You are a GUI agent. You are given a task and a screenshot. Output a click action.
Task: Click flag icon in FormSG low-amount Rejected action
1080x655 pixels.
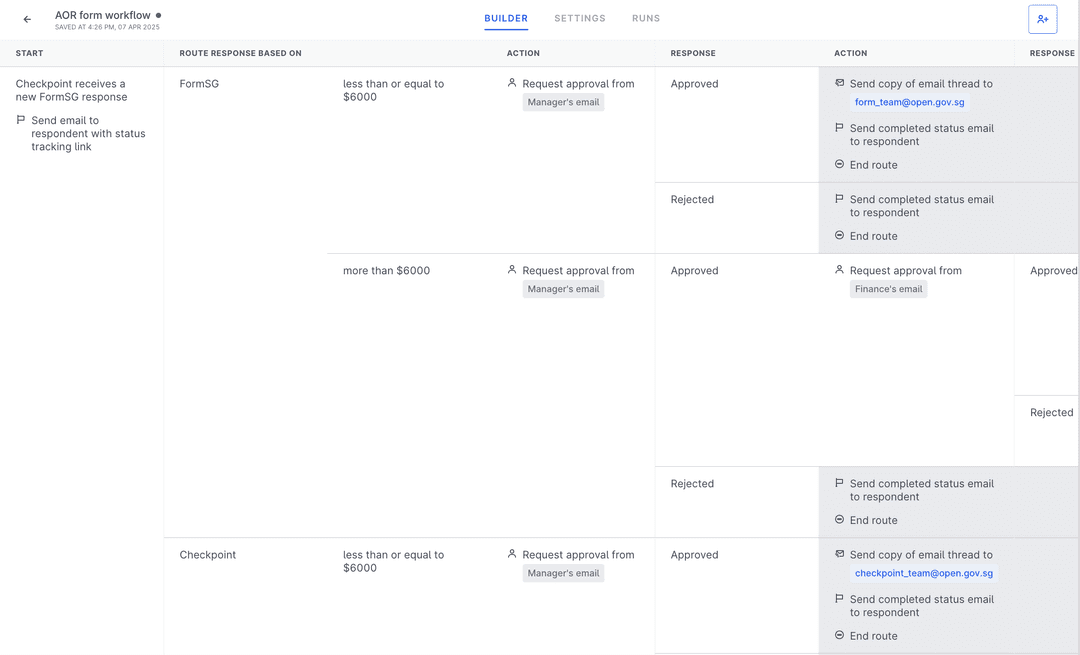click(x=839, y=198)
